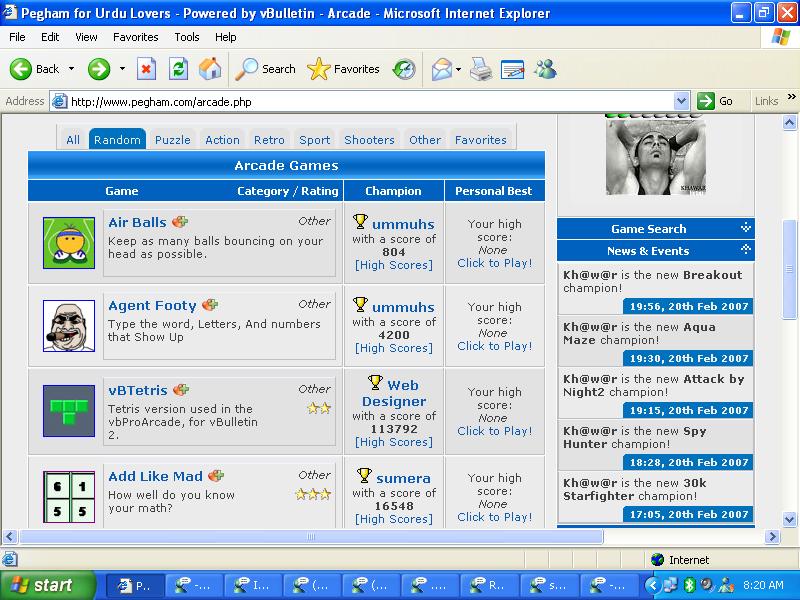Click the Agent Footy game thumbnail
Image resolution: width=800 pixels, height=600 pixels.
click(69, 326)
